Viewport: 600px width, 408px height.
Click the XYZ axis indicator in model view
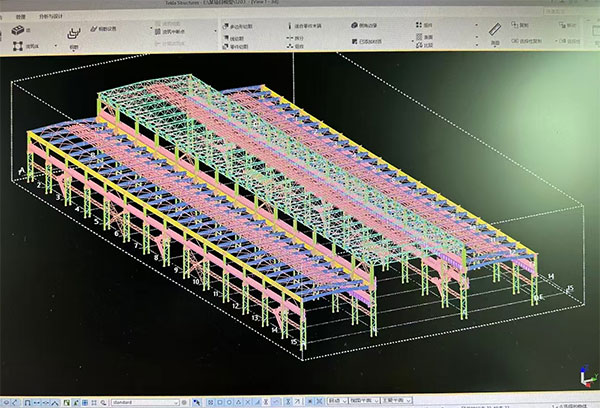click(x=582, y=380)
